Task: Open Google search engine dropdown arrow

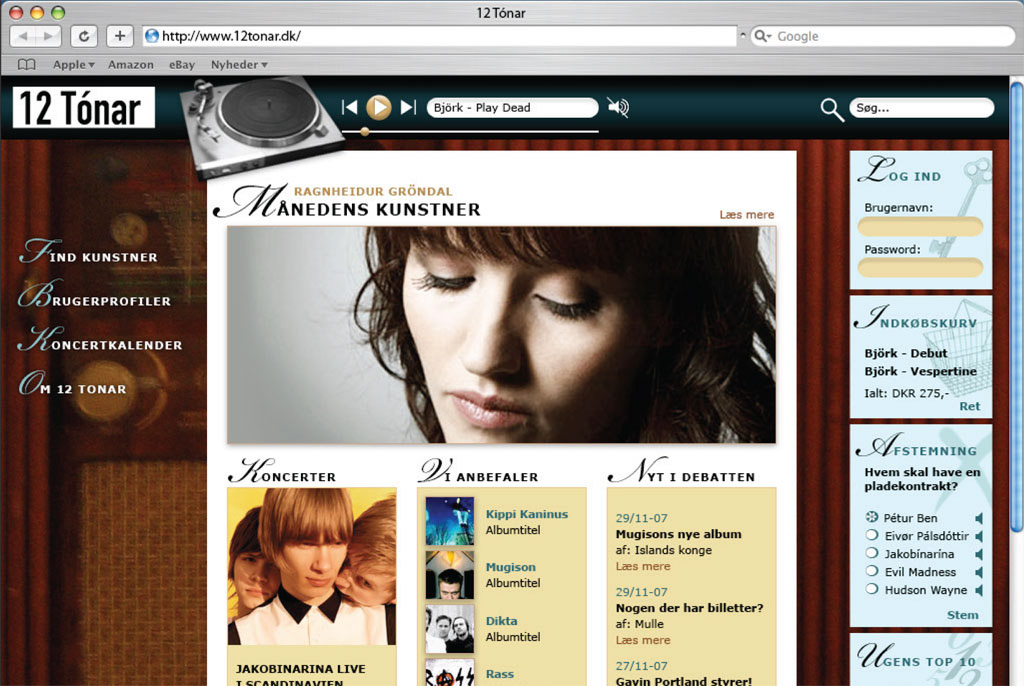Action: pos(769,37)
